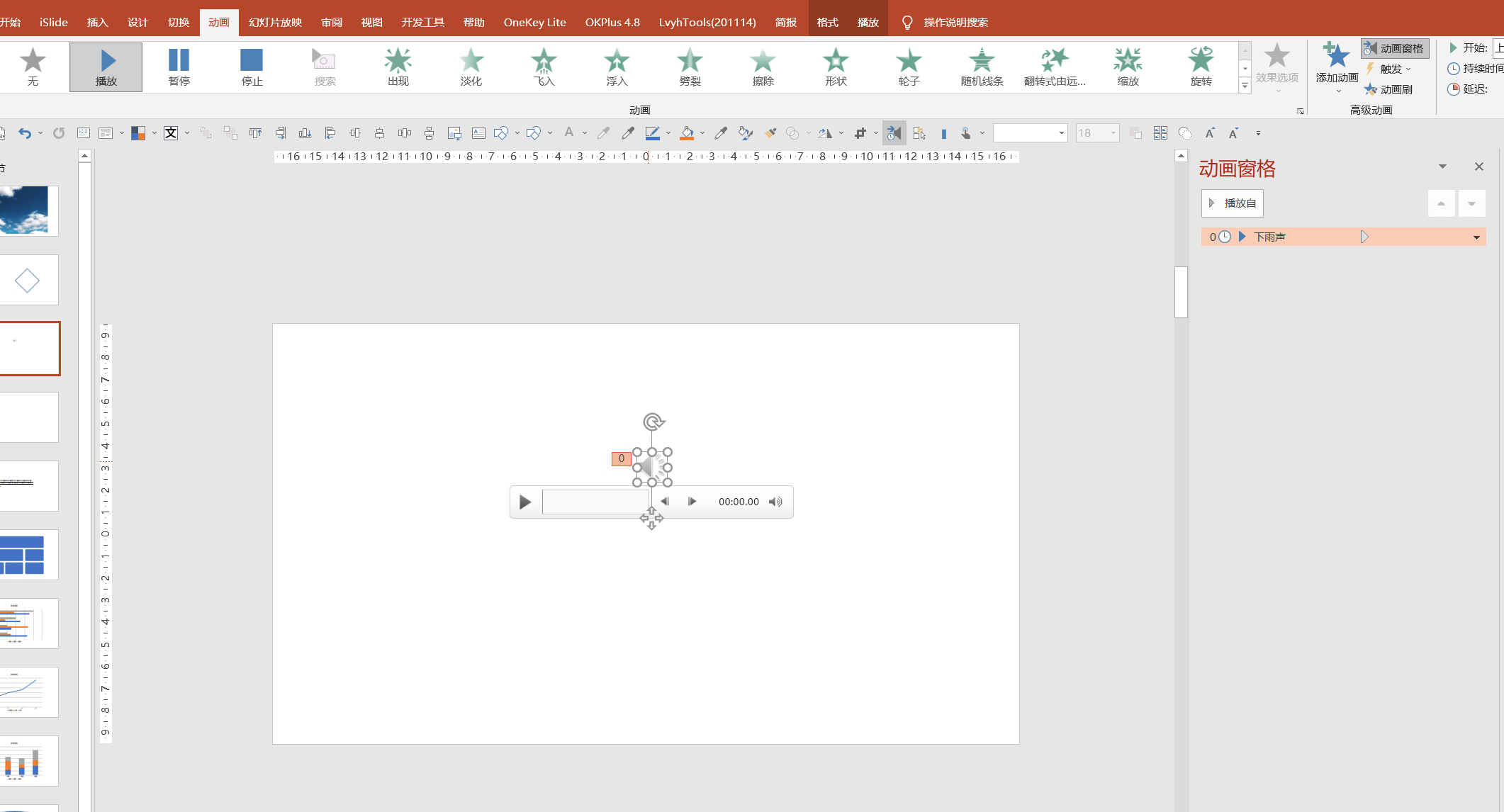This screenshot has height=812, width=1504.
Task: Apply the 浮入 (Float In) animation effect
Action: tap(617, 67)
